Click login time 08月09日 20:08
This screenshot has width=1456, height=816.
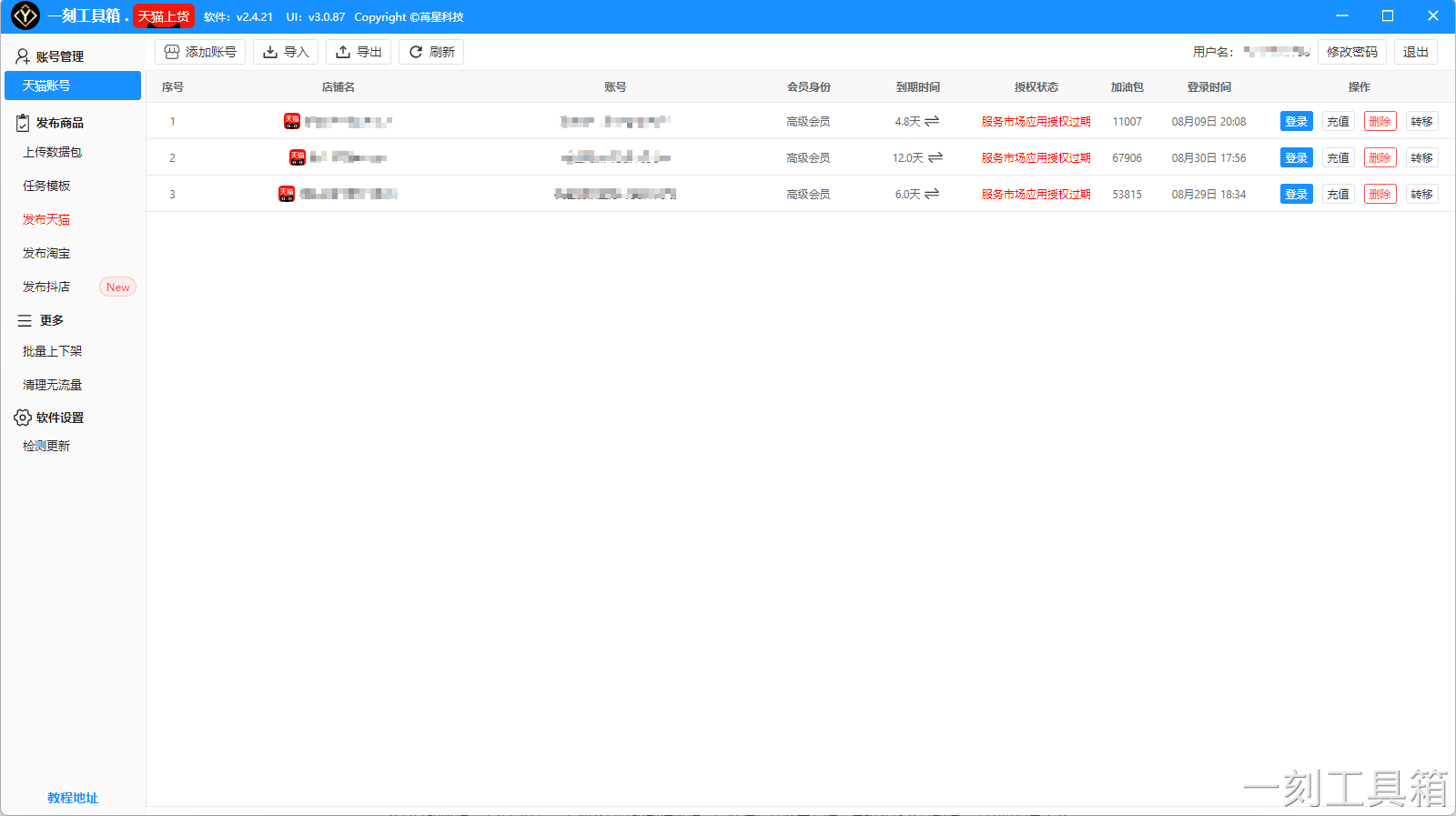coord(1209,121)
